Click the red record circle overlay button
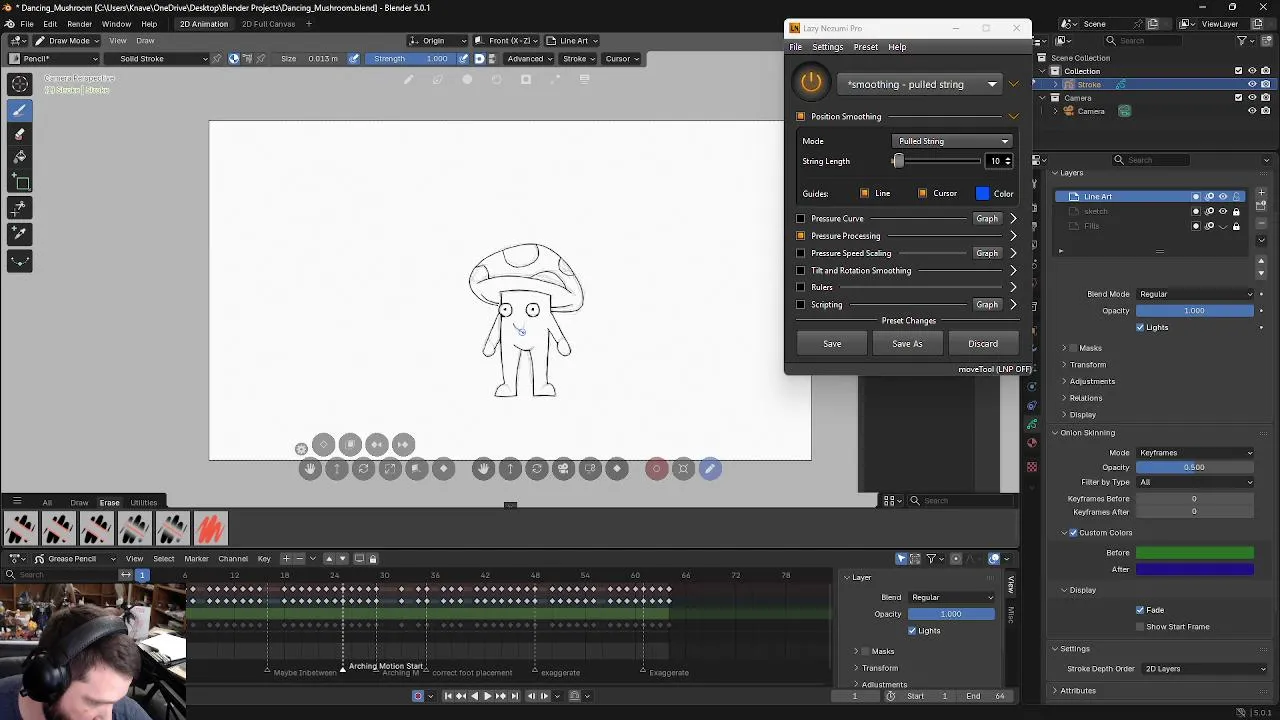 tap(656, 468)
